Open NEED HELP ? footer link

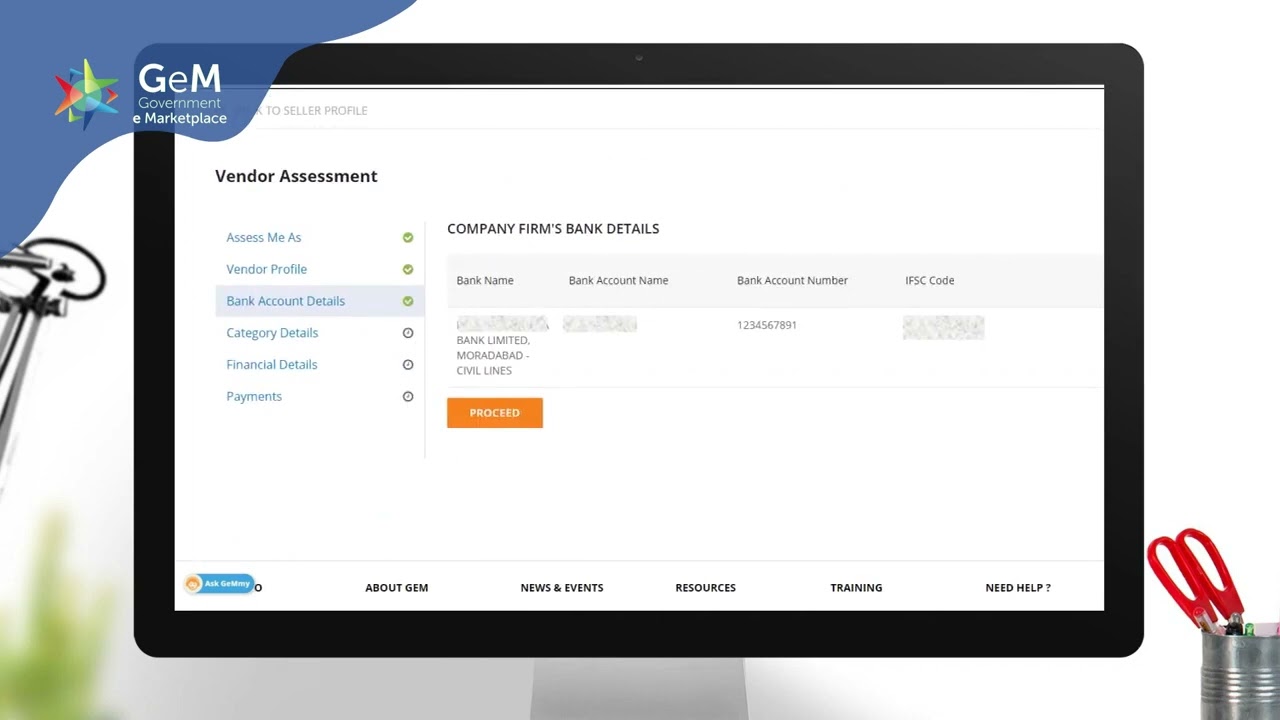1018,588
